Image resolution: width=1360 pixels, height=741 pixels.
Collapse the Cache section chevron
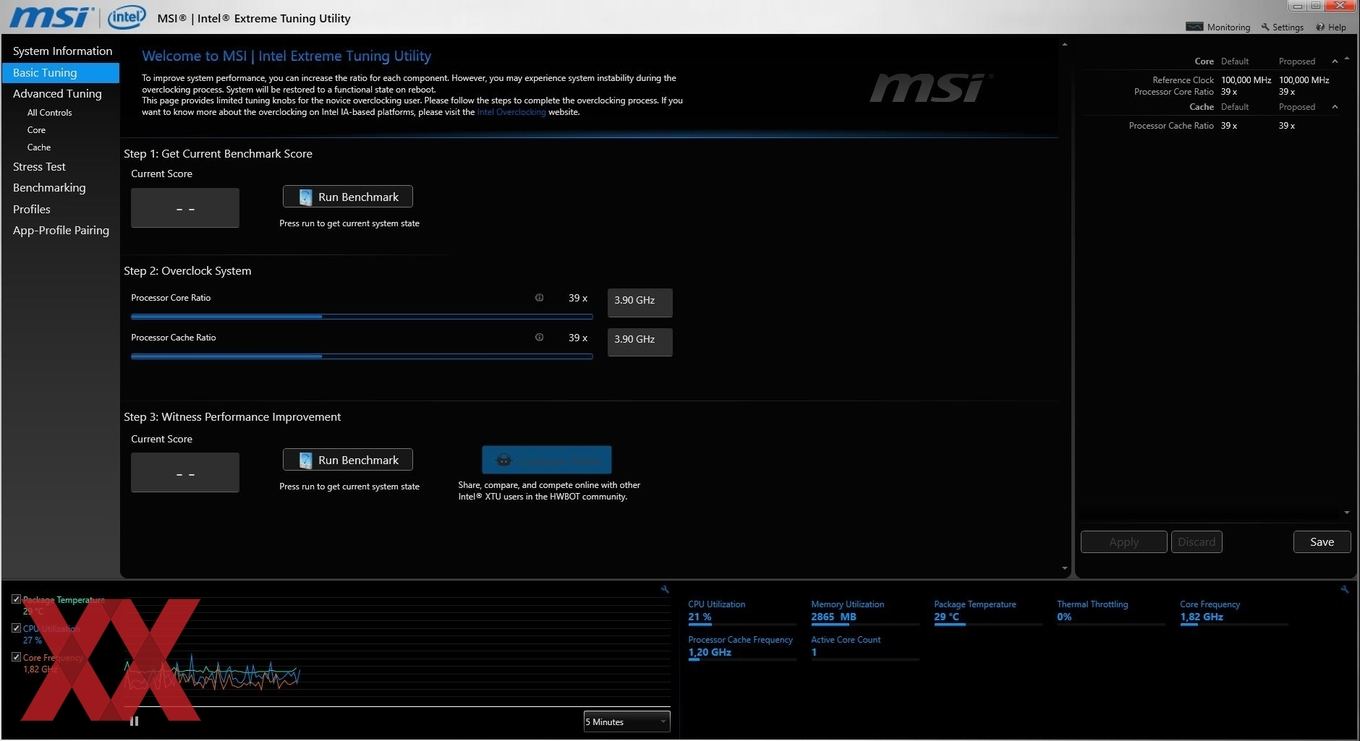pyautogui.click(x=1334, y=107)
